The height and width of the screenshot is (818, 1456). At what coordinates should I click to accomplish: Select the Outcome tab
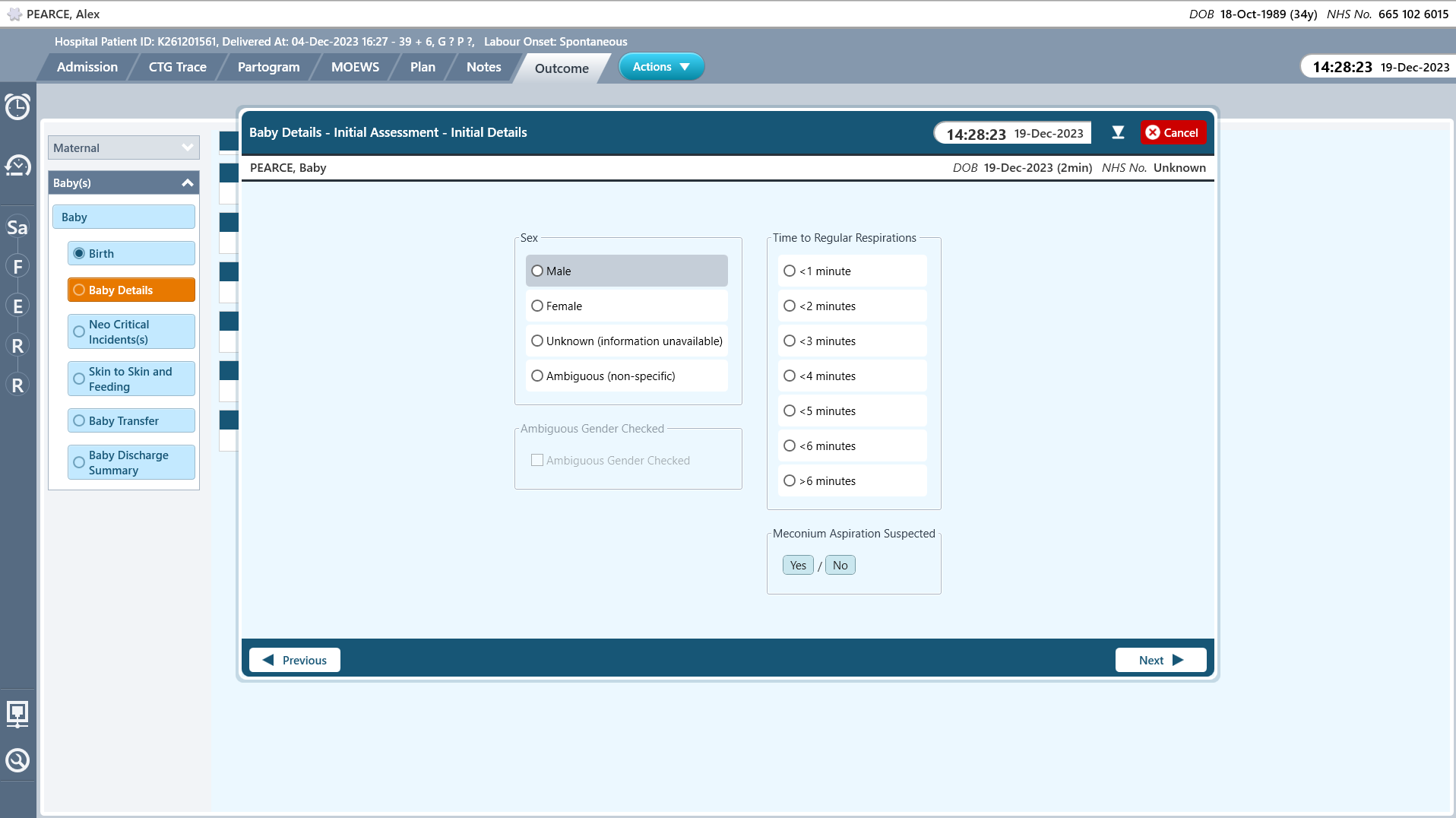point(562,68)
